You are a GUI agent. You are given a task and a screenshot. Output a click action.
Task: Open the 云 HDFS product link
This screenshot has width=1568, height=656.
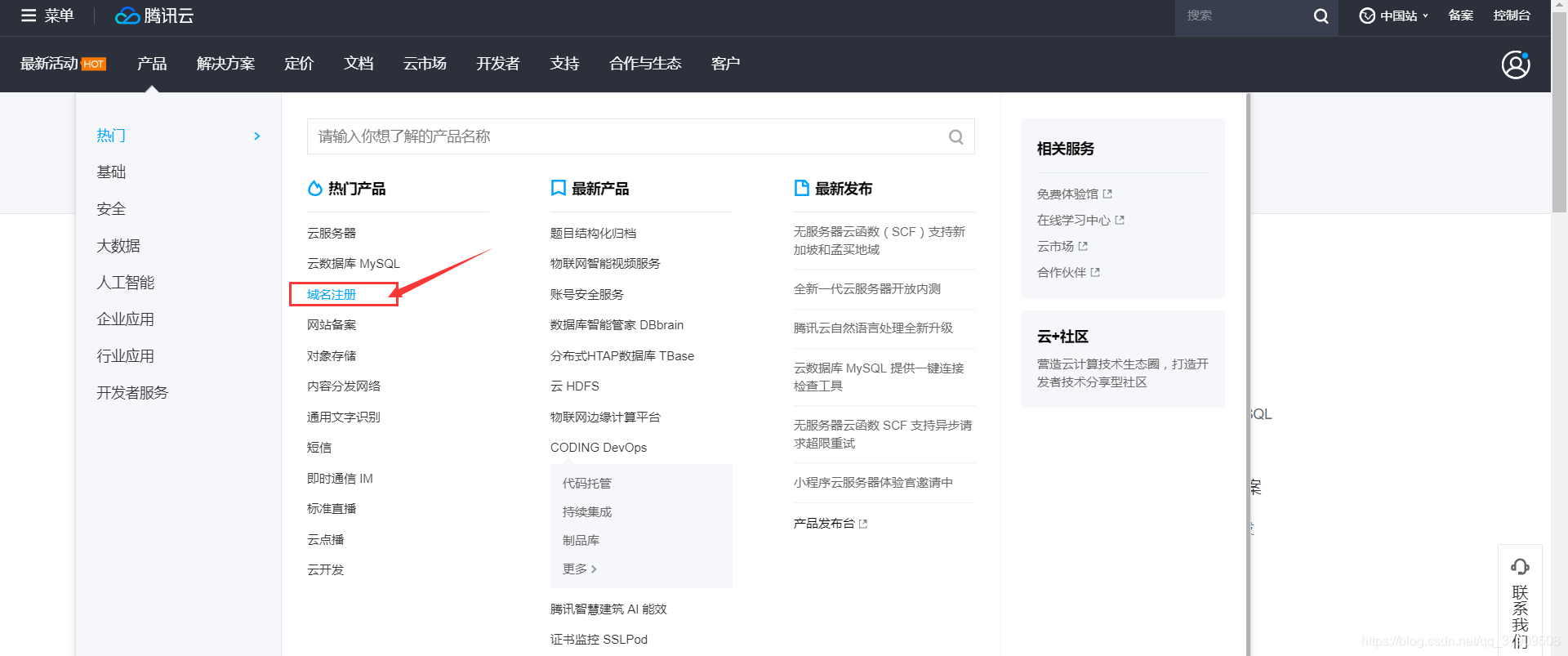point(575,386)
